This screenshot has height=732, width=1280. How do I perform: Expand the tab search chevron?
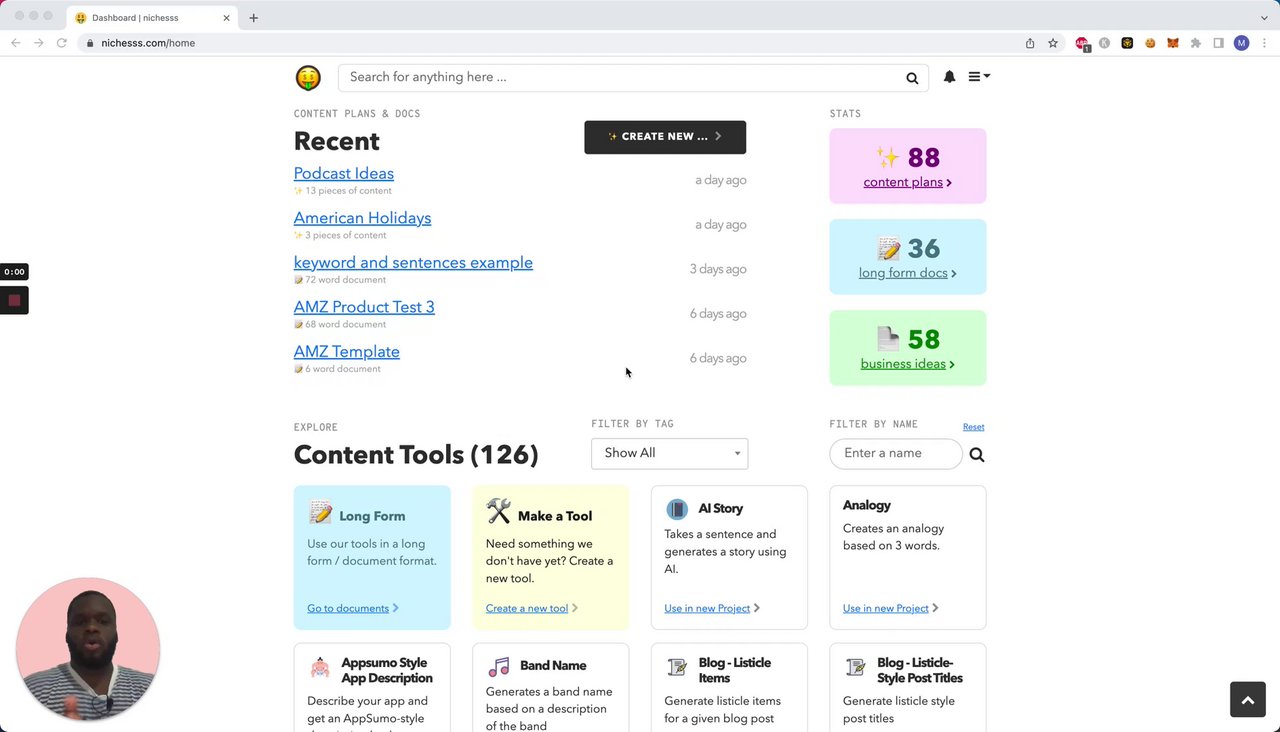pyautogui.click(x=1264, y=18)
